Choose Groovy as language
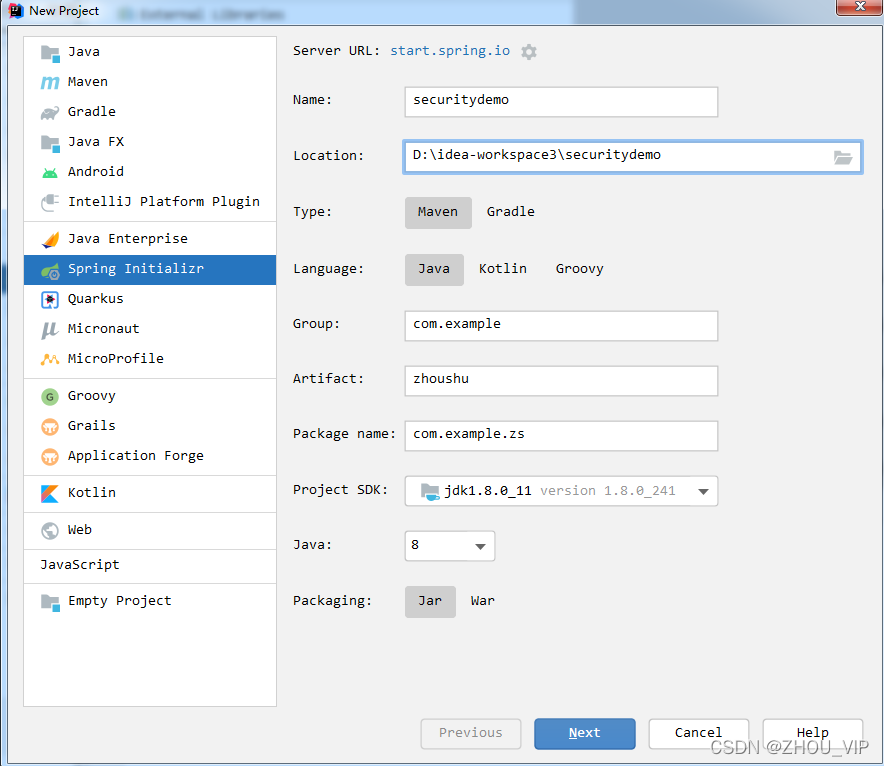The height and width of the screenshot is (766, 884). pos(579,269)
